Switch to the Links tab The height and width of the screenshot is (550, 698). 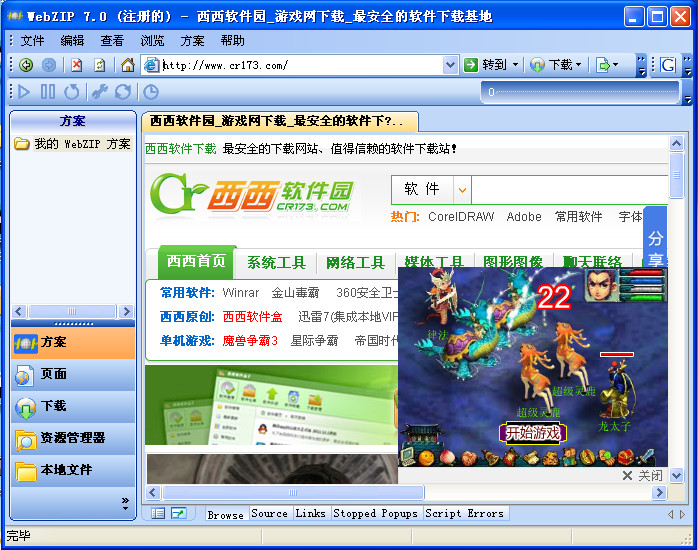311,514
